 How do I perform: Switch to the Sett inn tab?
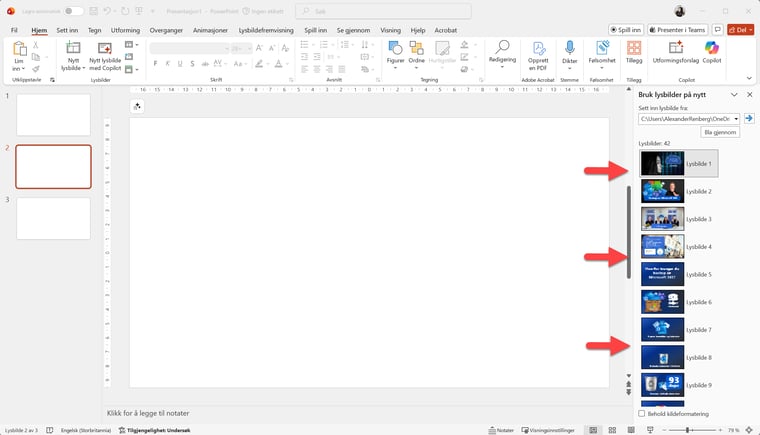click(x=67, y=30)
